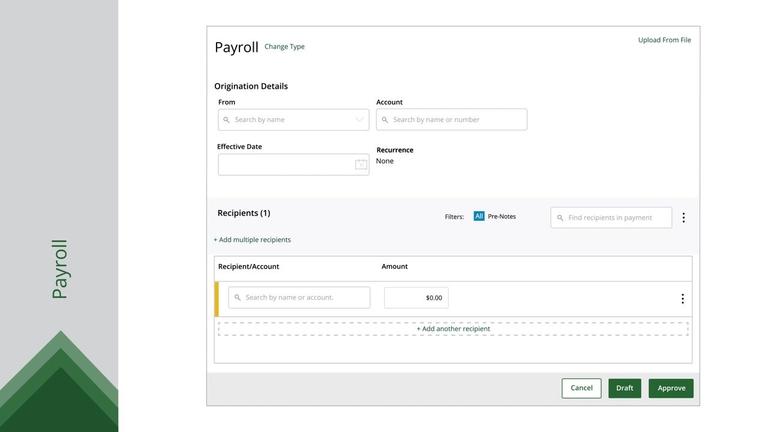Click Upload From File
Screen dimensions: 768x432
(664, 40)
